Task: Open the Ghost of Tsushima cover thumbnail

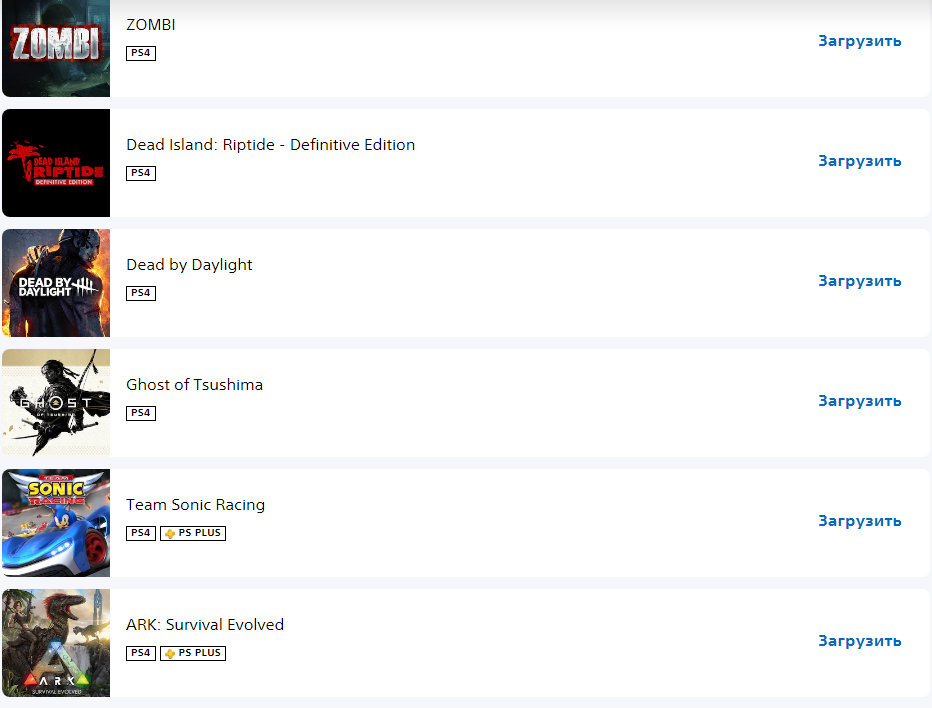Action: (x=56, y=403)
